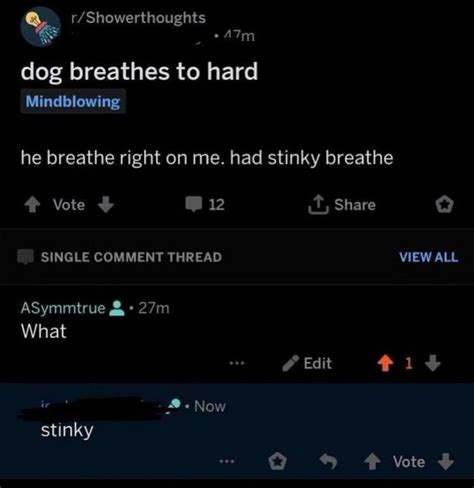Select the Mindblowing flair tag
The width and height of the screenshot is (474, 488).
[x=73, y=101]
